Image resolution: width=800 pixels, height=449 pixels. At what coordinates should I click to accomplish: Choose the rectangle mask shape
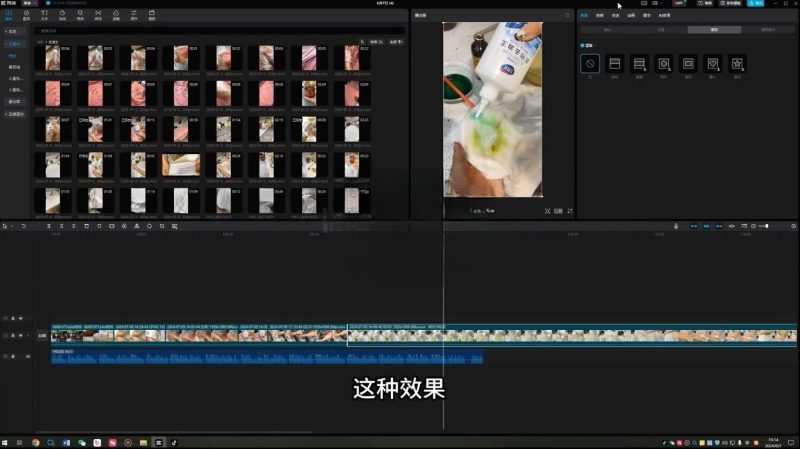[688, 64]
